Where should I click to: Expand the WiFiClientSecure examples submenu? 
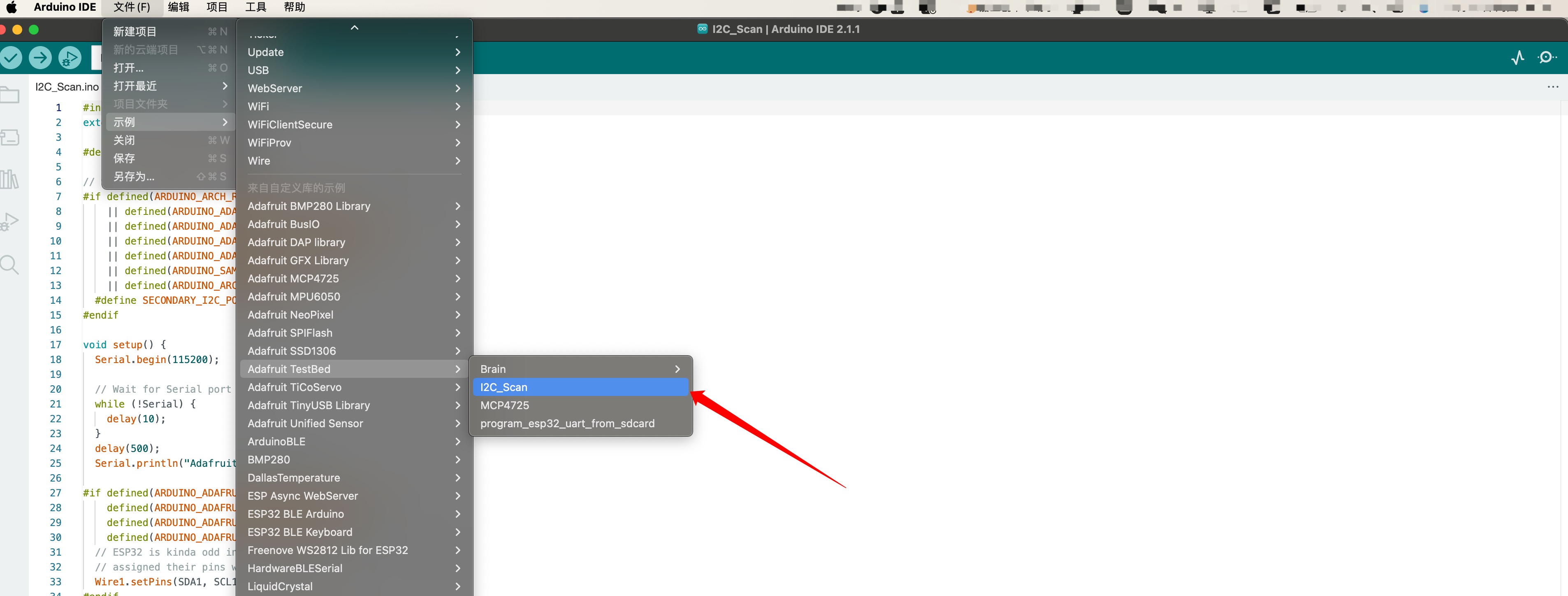coord(354,125)
